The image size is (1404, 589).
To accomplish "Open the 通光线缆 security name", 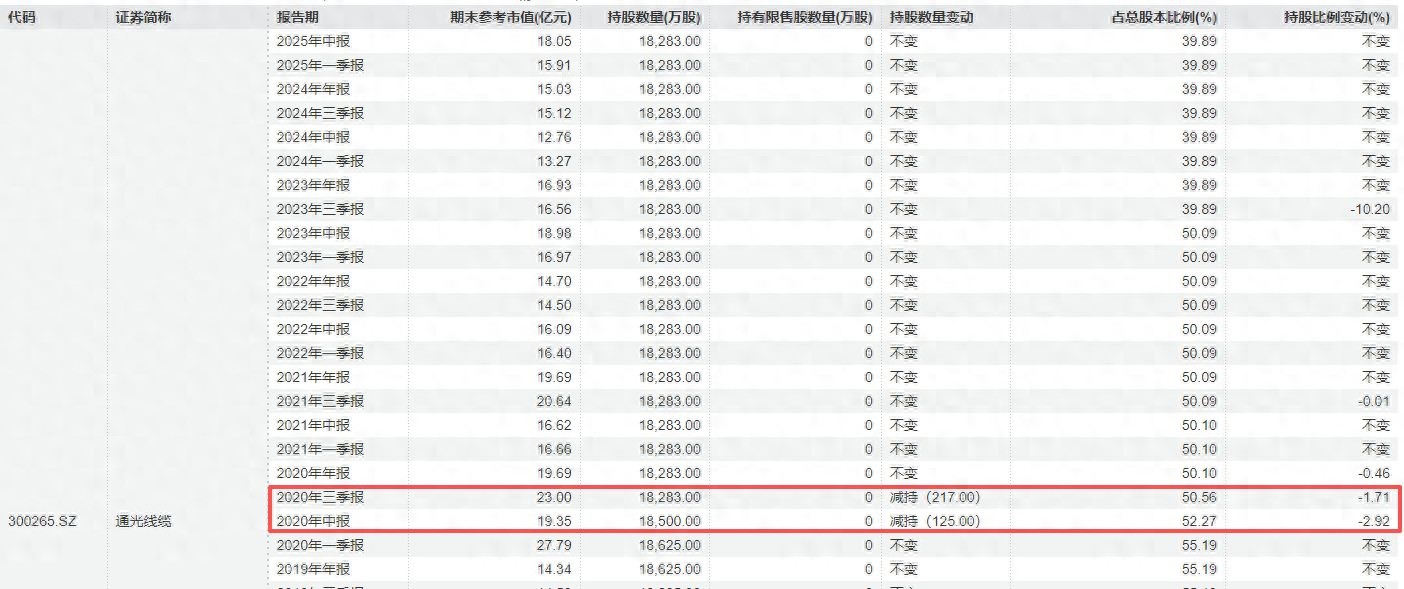I will (x=143, y=521).
